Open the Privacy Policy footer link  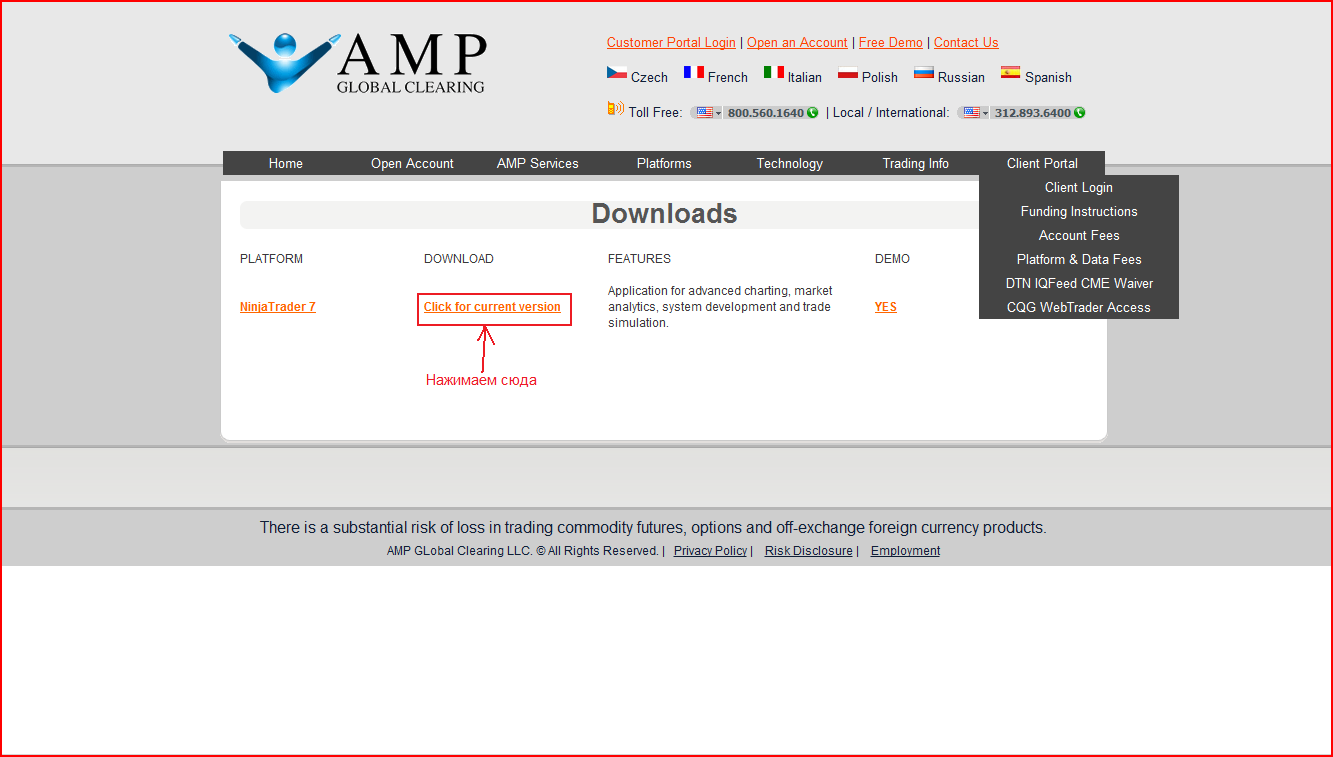(710, 551)
